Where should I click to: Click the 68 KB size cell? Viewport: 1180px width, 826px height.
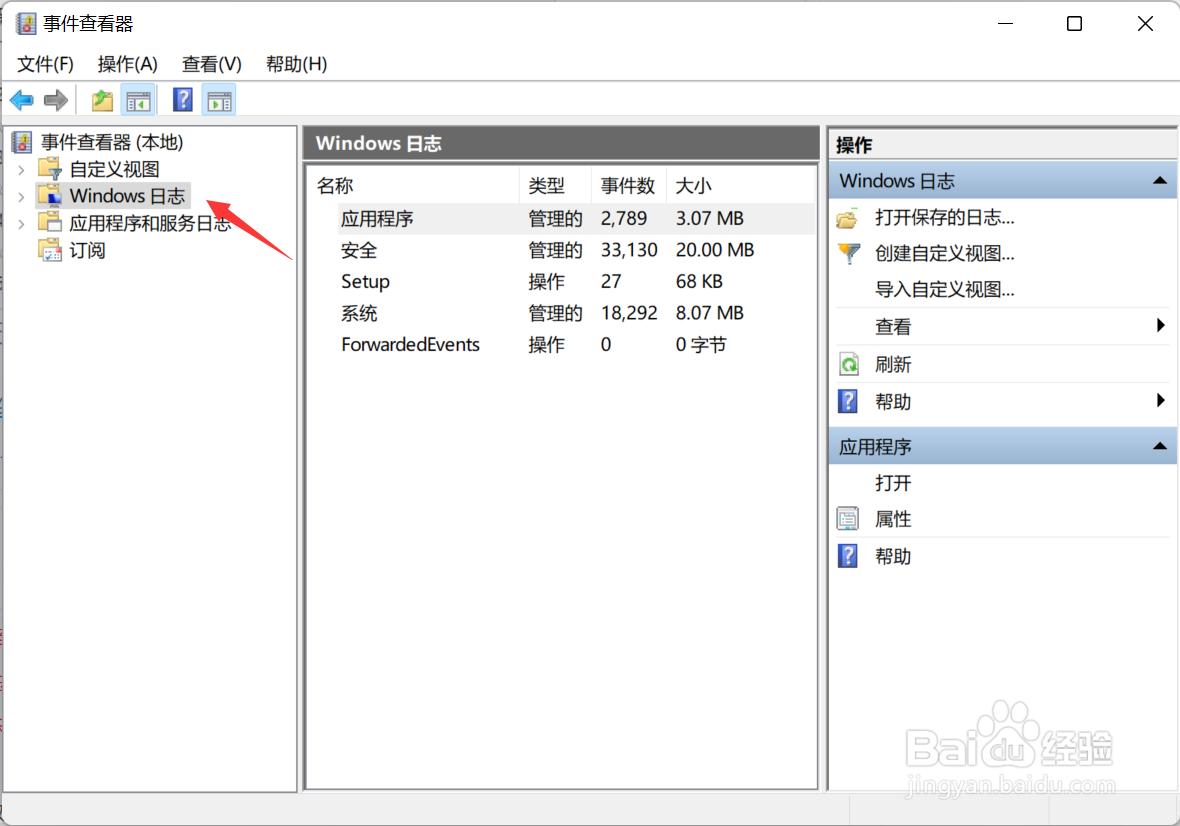[x=699, y=282]
